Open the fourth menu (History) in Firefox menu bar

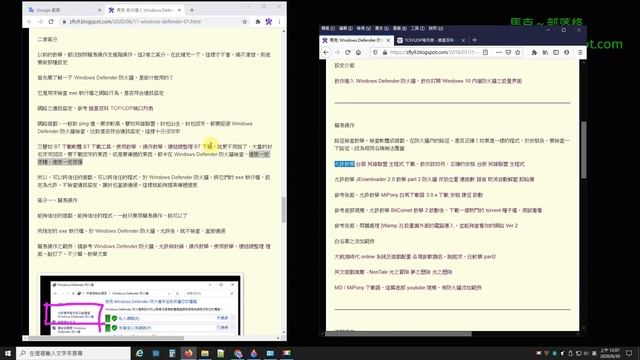382,28
